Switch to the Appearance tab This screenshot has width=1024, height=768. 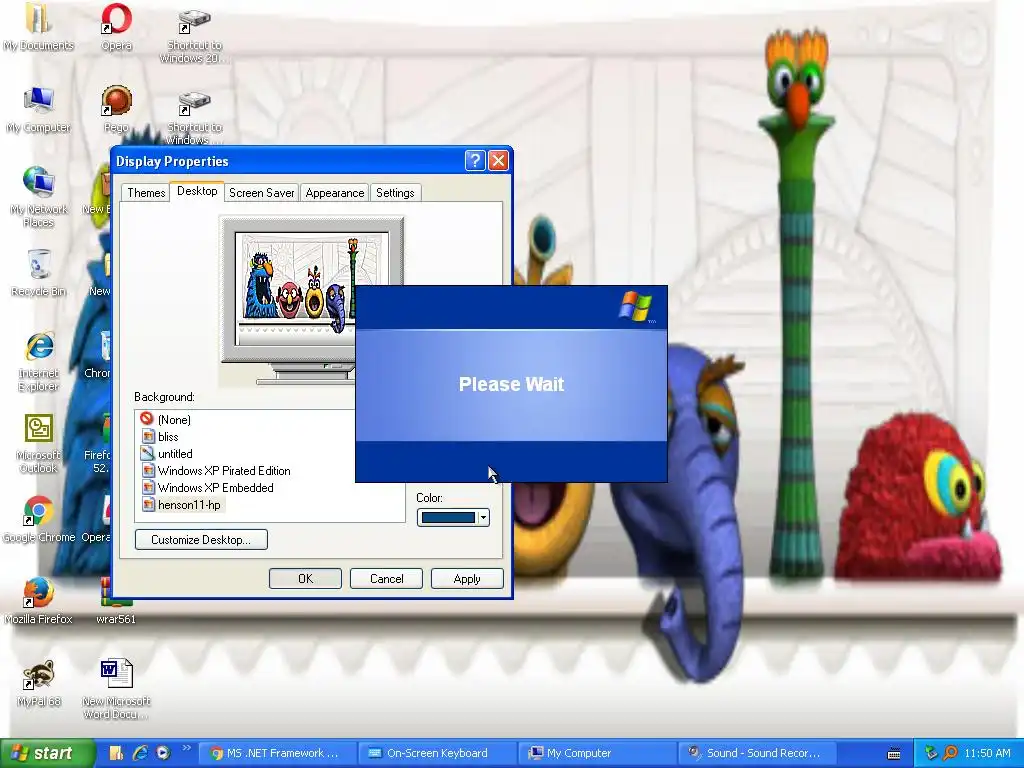click(334, 193)
